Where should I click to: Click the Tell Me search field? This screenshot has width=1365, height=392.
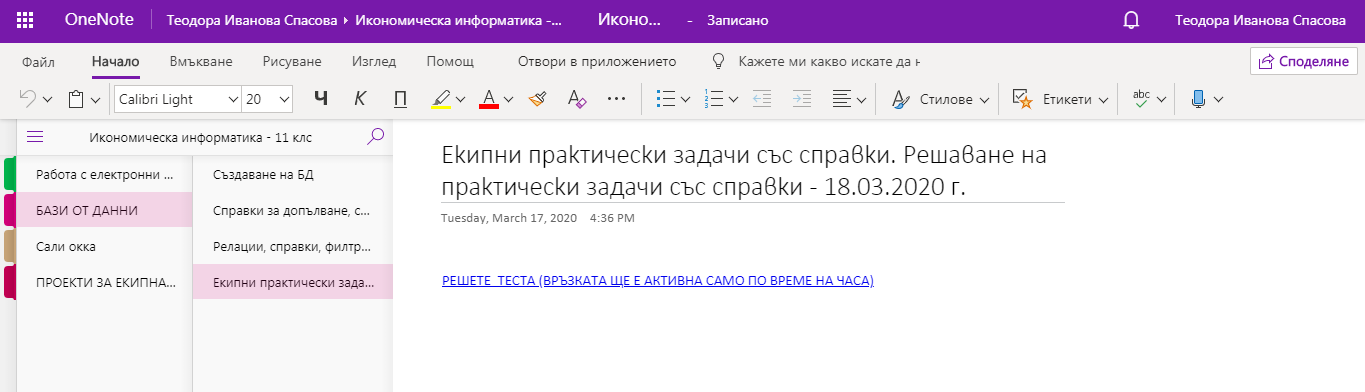point(829,61)
